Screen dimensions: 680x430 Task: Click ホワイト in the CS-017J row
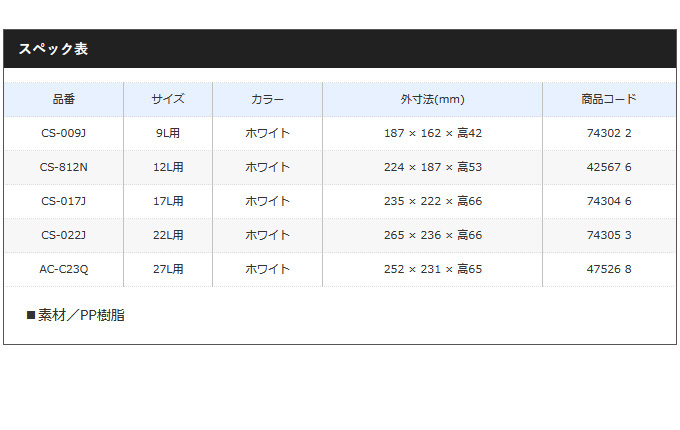[267, 201]
